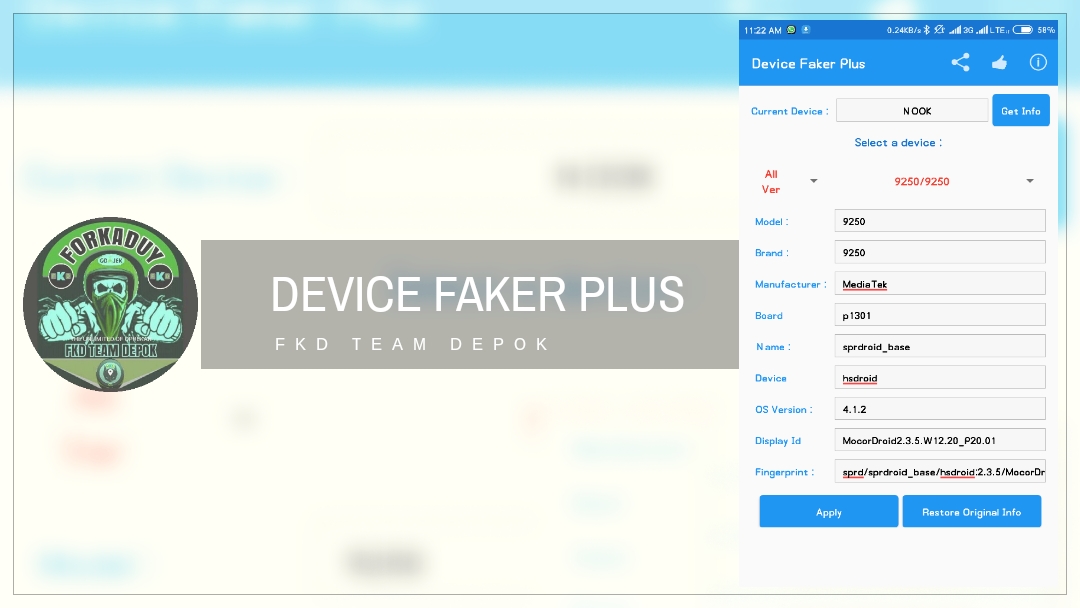Tap the share icon in the app header
The width and height of the screenshot is (1080, 608).
point(960,62)
